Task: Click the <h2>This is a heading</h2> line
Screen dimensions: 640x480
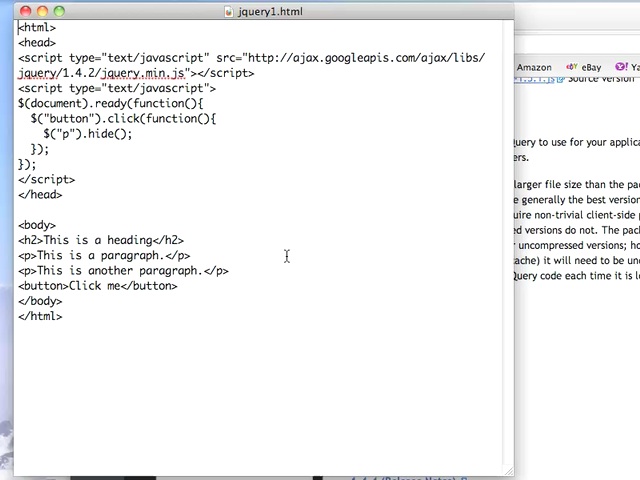Action: pyautogui.click(x=101, y=240)
